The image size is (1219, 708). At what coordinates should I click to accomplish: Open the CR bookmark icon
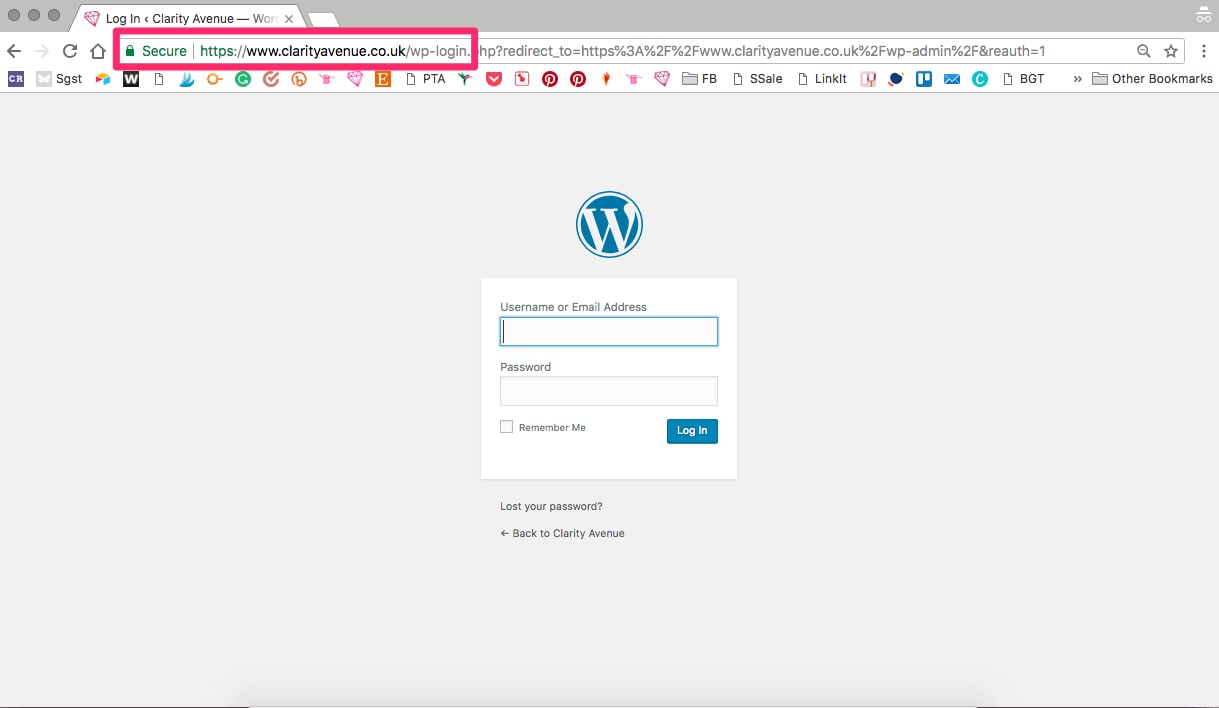pos(16,79)
